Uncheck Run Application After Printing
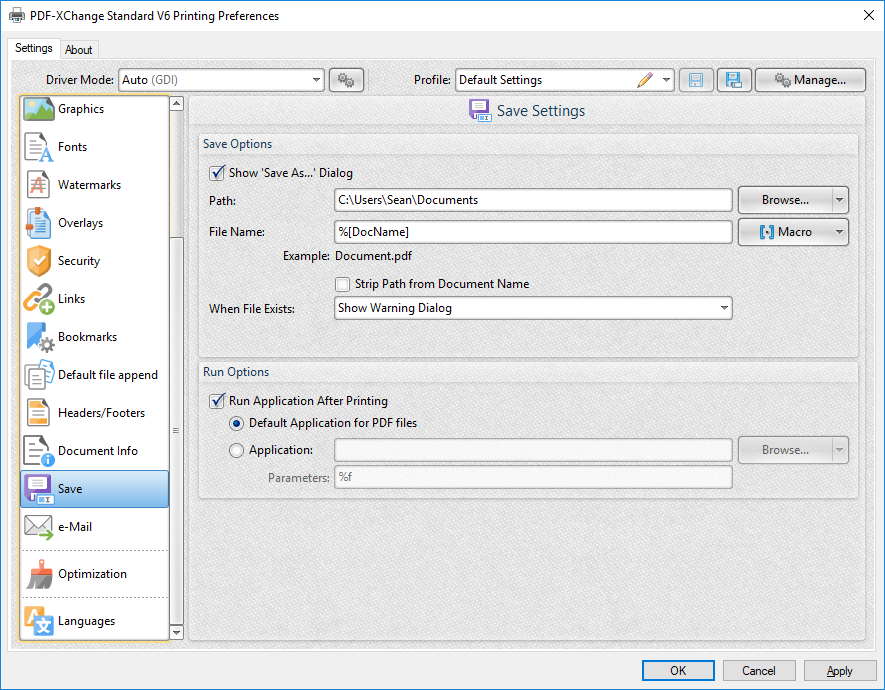Image resolution: width=885 pixels, height=690 pixels. coord(217,401)
